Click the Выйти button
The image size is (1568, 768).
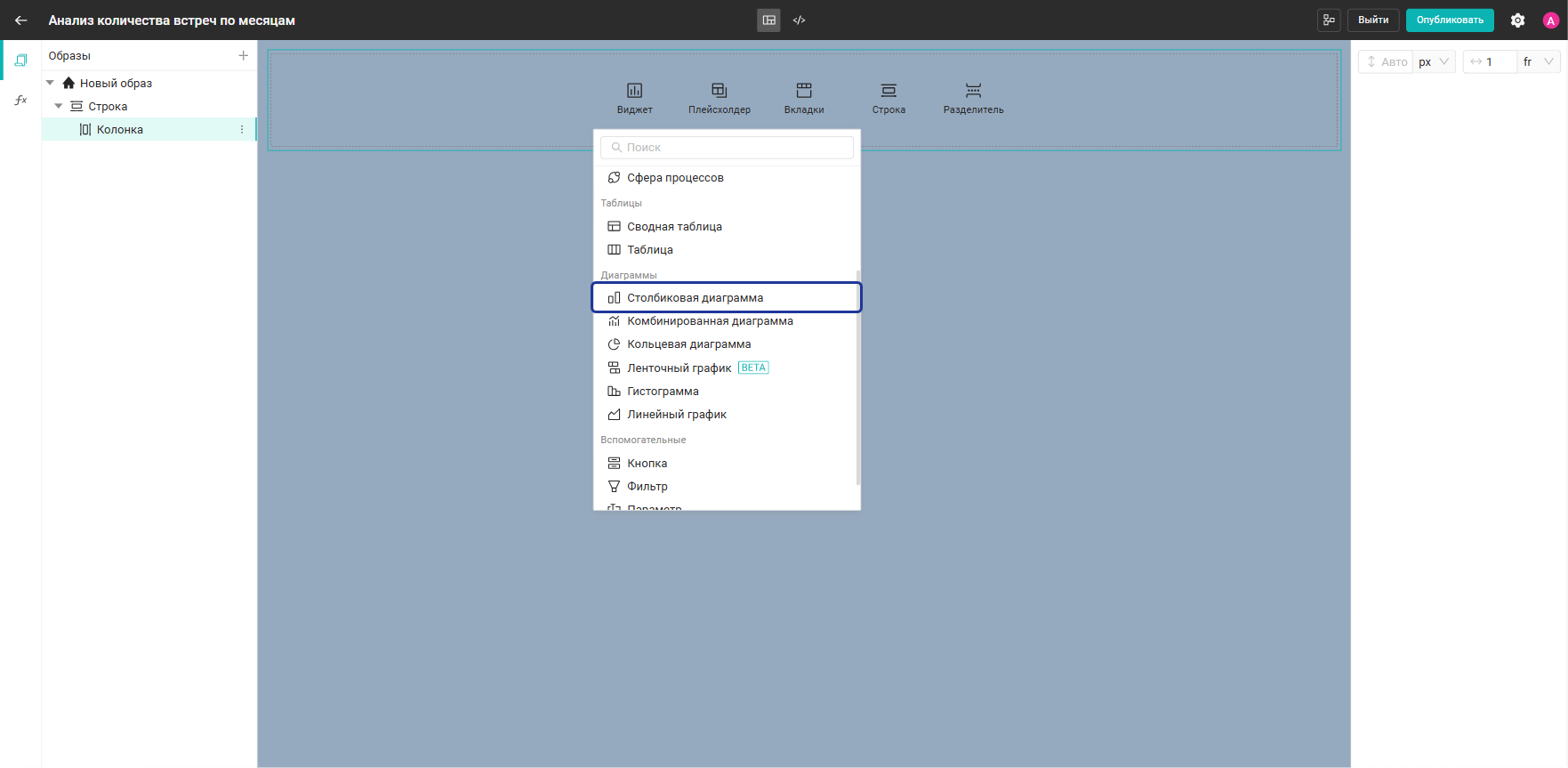tap(1373, 20)
